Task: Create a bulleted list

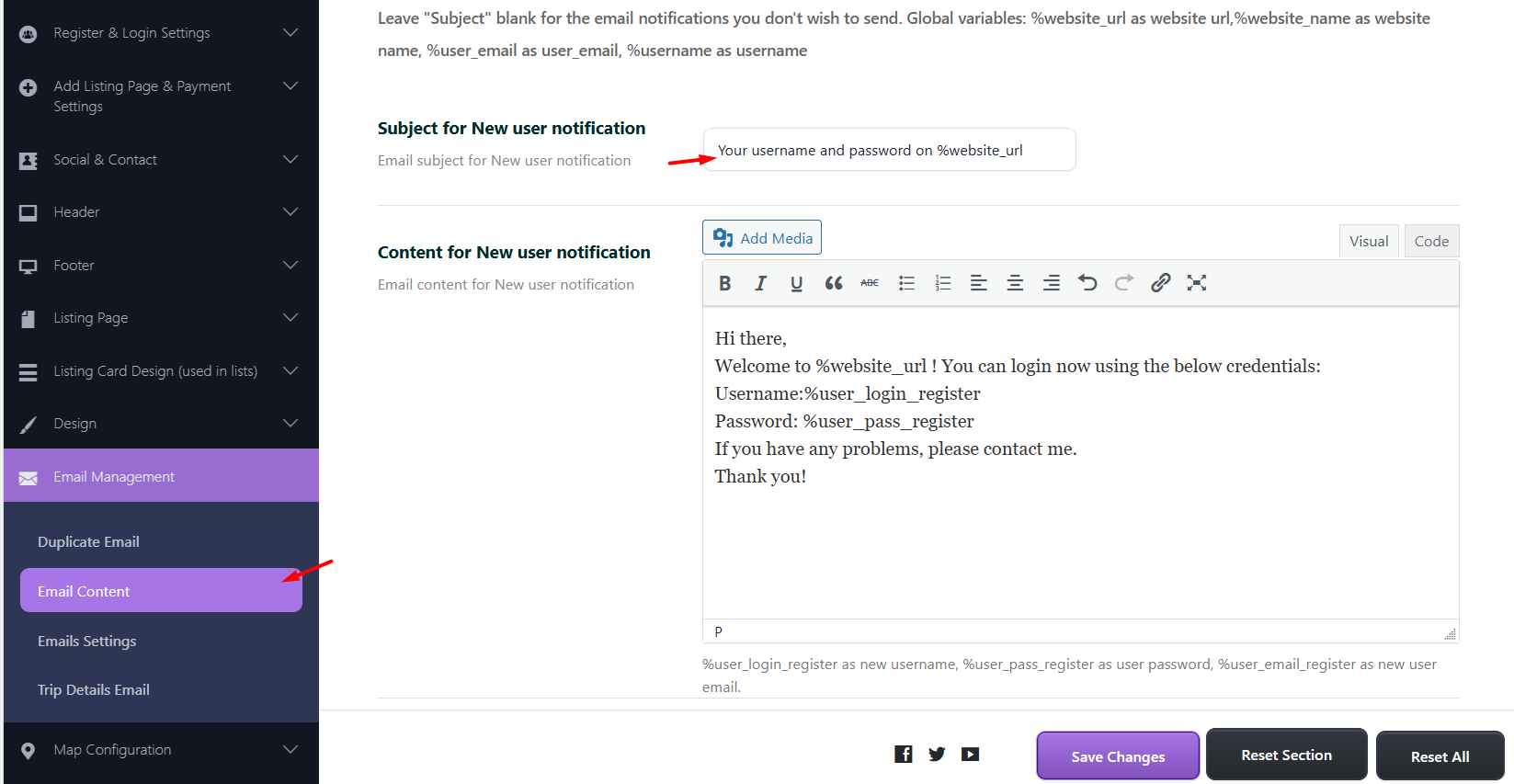Action: click(x=906, y=283)
